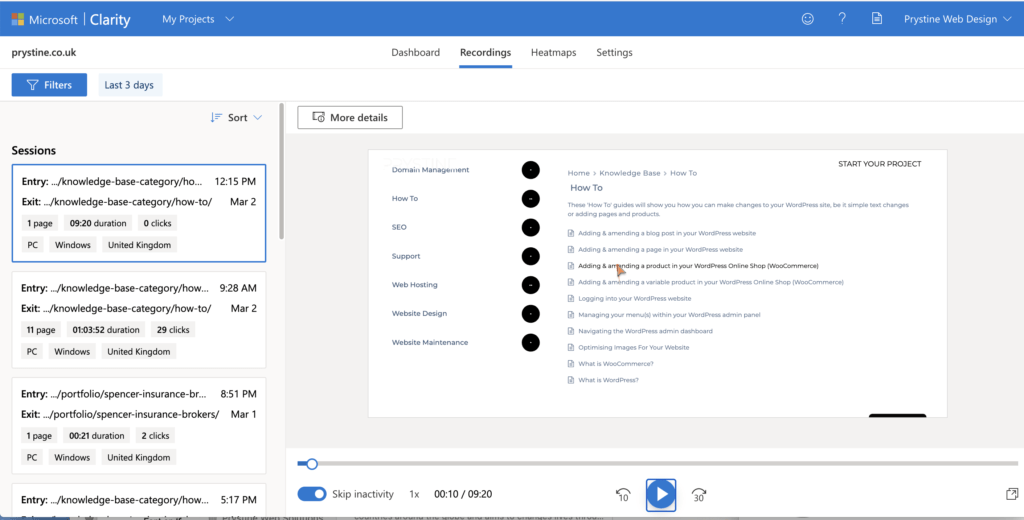Click the SEO category in the recording
The height and width of the screenshot is (520, 1024).
tap(400, 227)
